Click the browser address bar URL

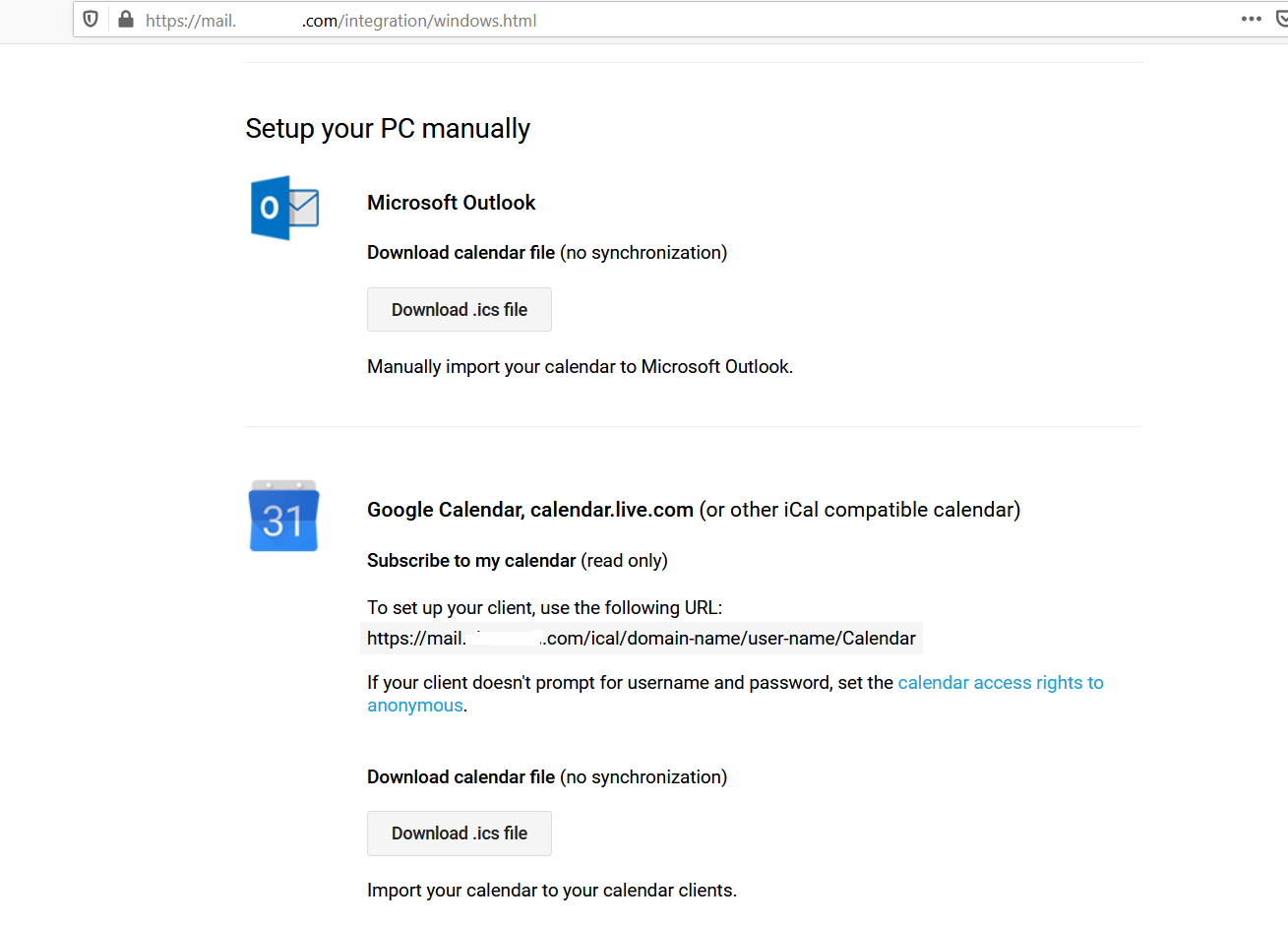[340, 21]
